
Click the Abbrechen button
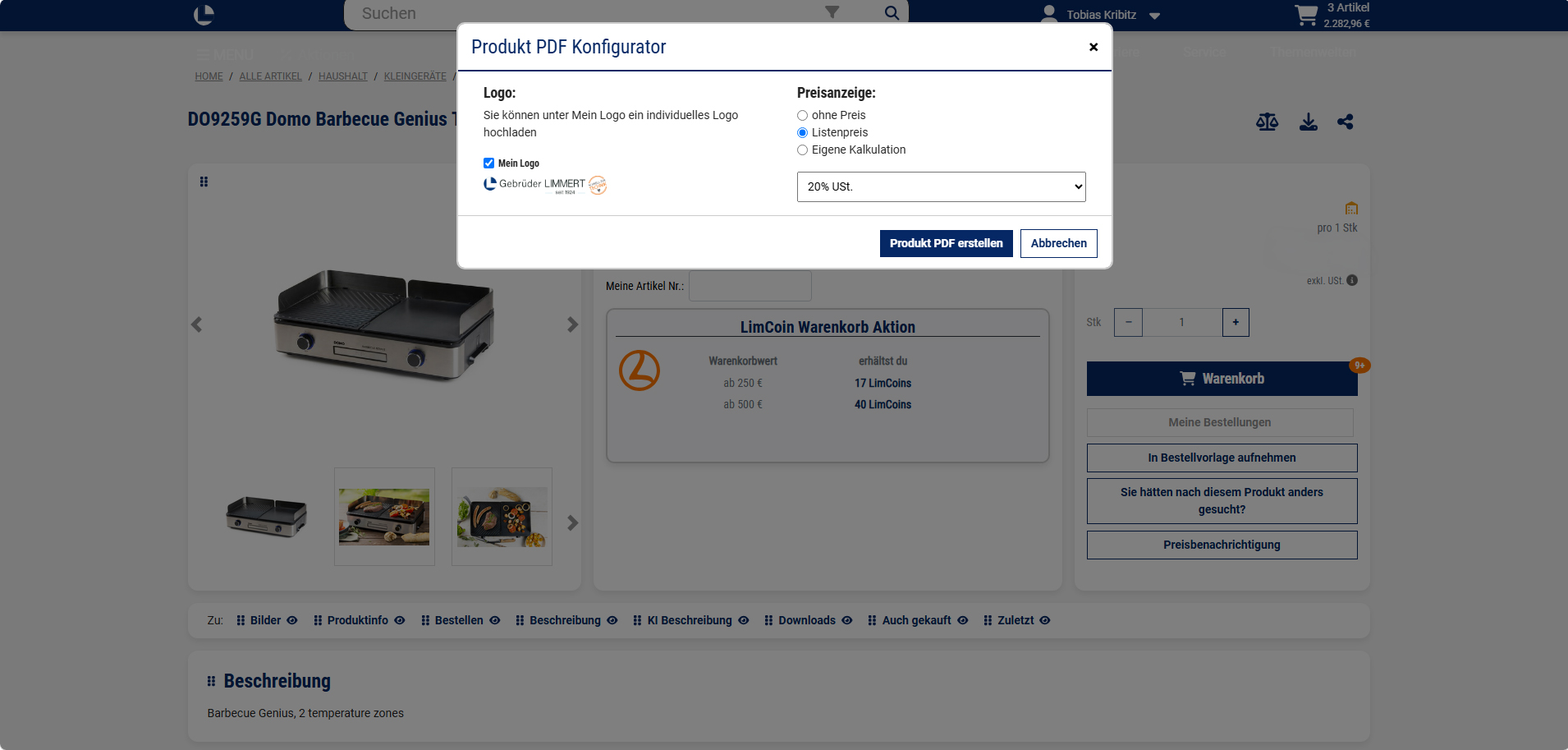coord(1058,243)
